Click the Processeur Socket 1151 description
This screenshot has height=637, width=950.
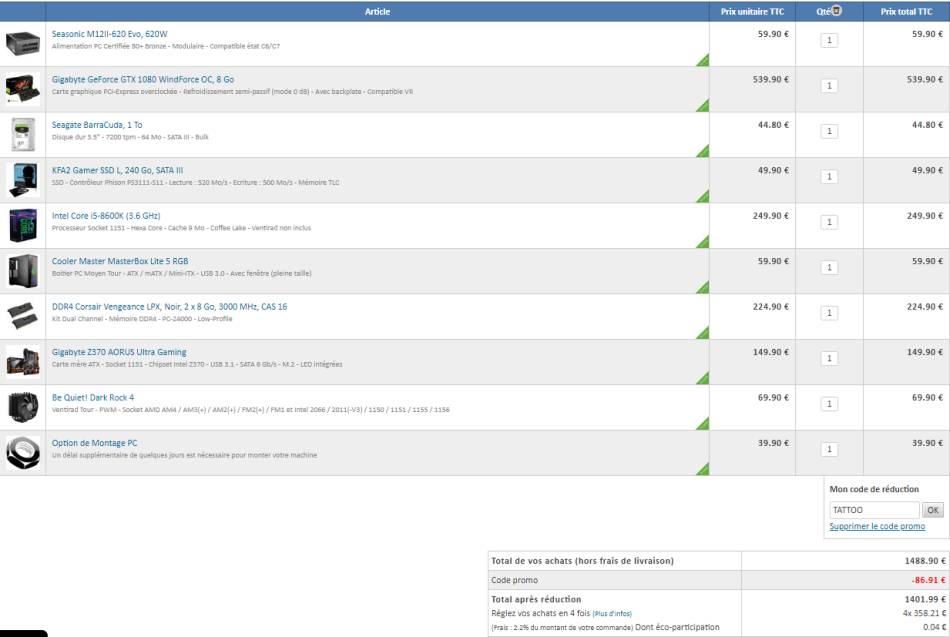click(x=182, y=228)
